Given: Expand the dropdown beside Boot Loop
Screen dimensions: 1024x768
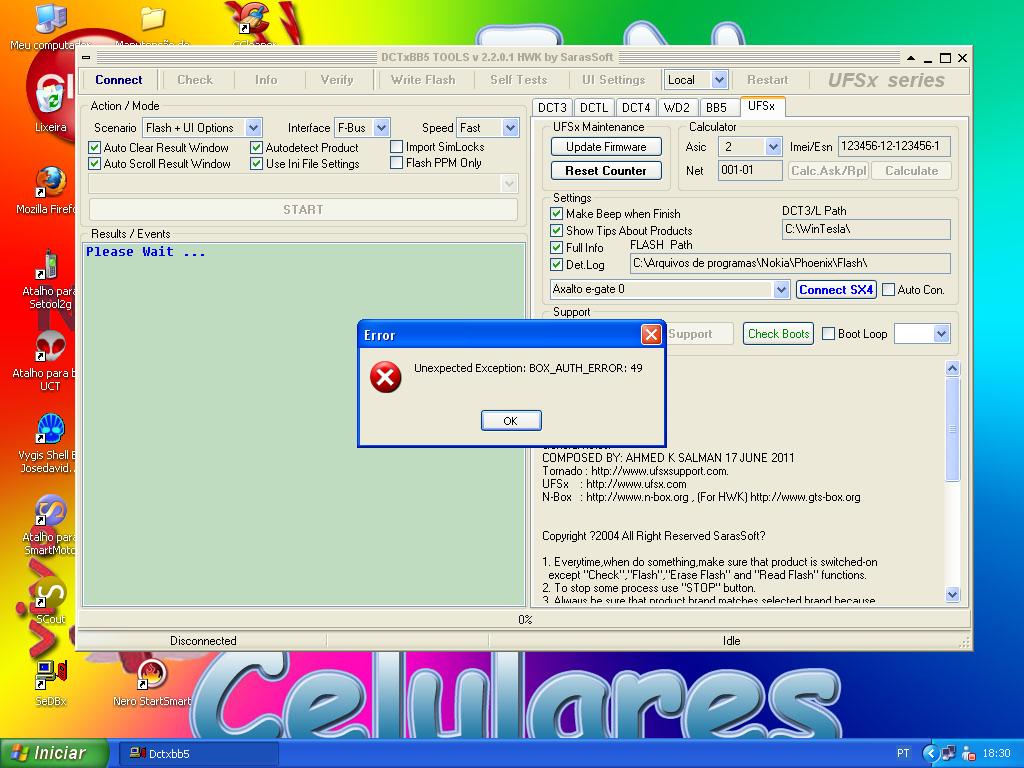Looking at the screenshot, I should click(x=941, y=334).
